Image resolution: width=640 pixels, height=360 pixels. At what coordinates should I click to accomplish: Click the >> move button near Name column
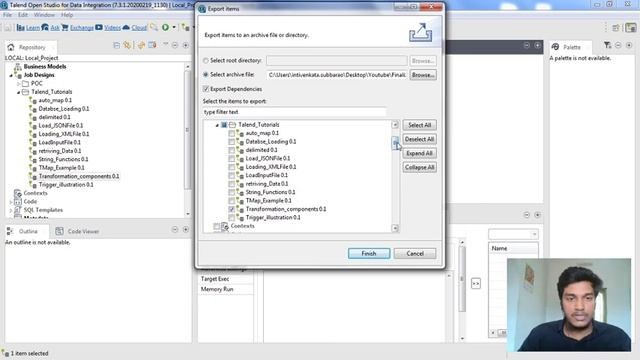point(476,283)
